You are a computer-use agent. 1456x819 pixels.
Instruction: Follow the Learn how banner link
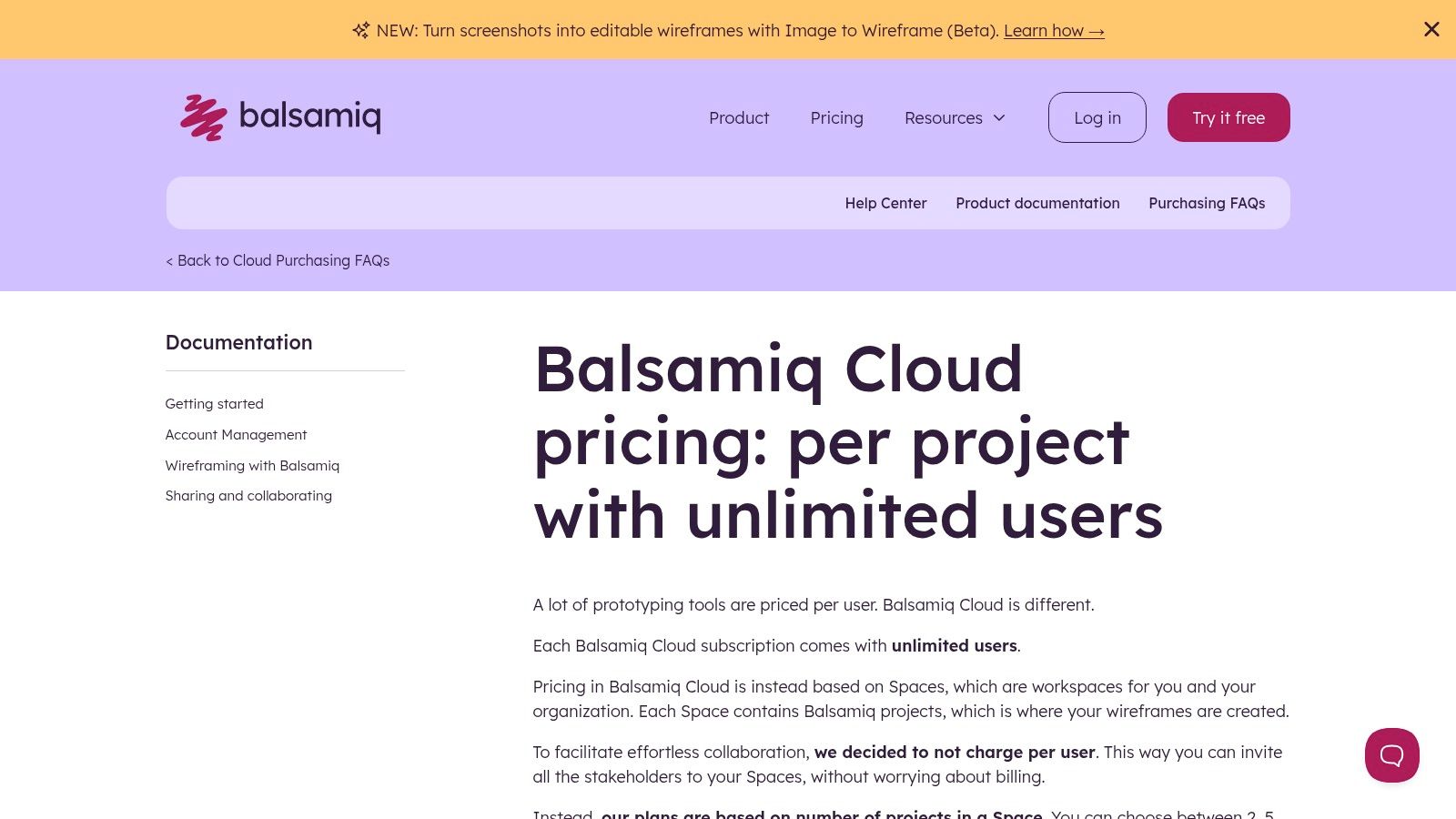1054,31
